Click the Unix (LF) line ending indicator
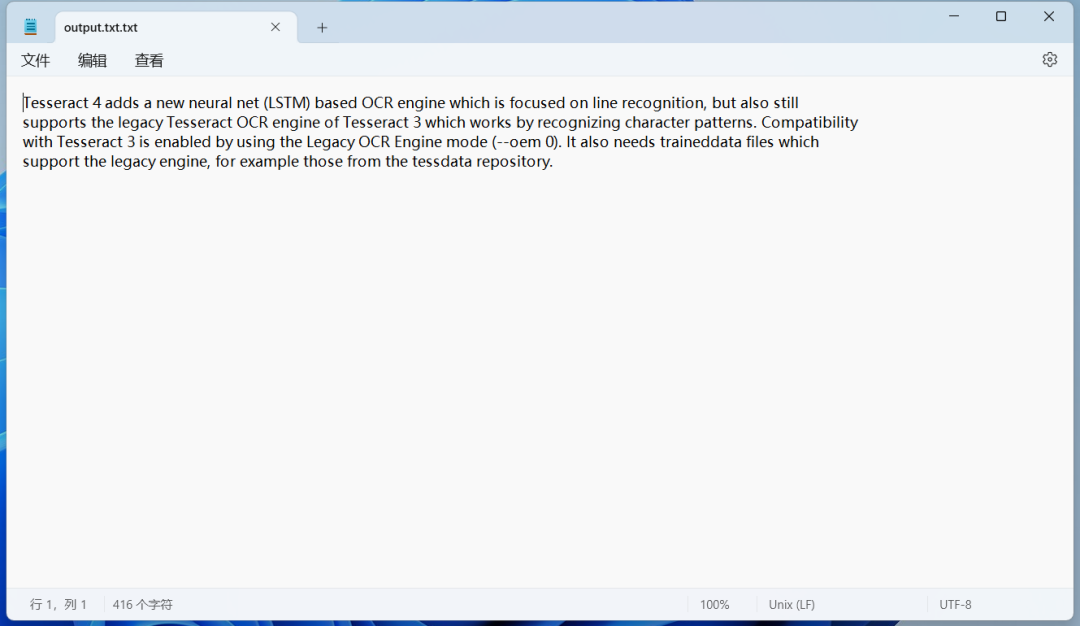 point(791,605)
